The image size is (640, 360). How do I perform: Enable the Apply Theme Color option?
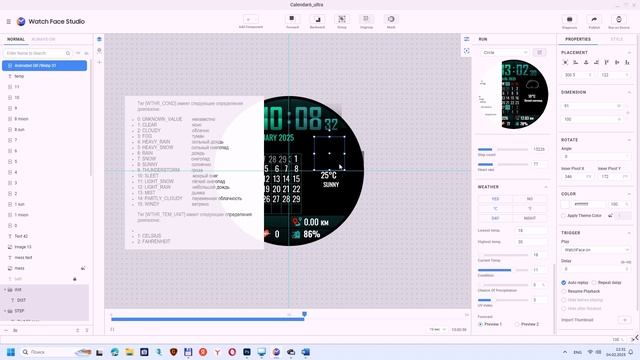[x=564, y=216]
